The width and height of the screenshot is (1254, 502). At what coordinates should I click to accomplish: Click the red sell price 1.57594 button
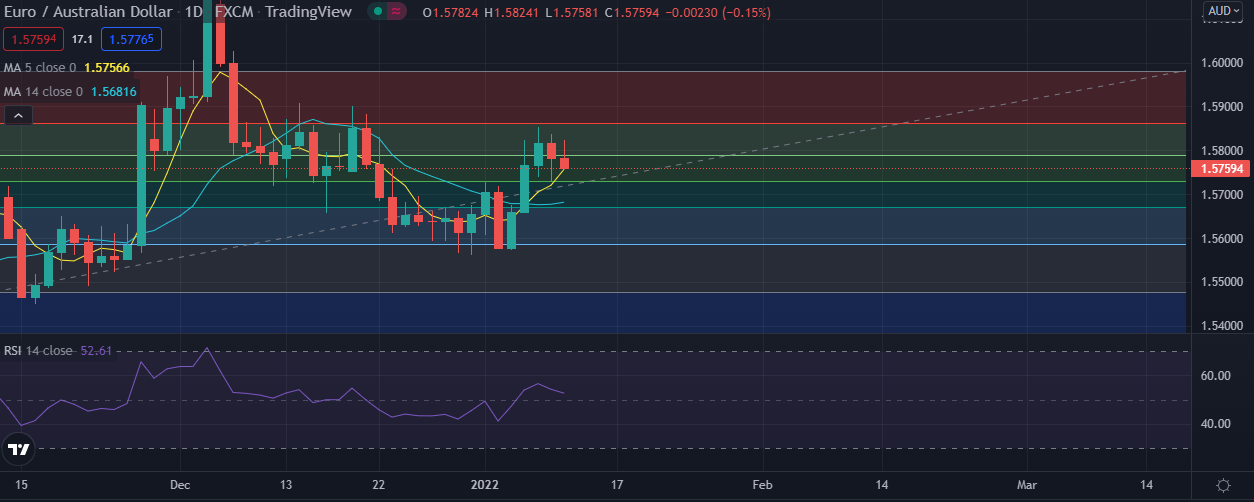pyautogui.click(x=34, y=40)
